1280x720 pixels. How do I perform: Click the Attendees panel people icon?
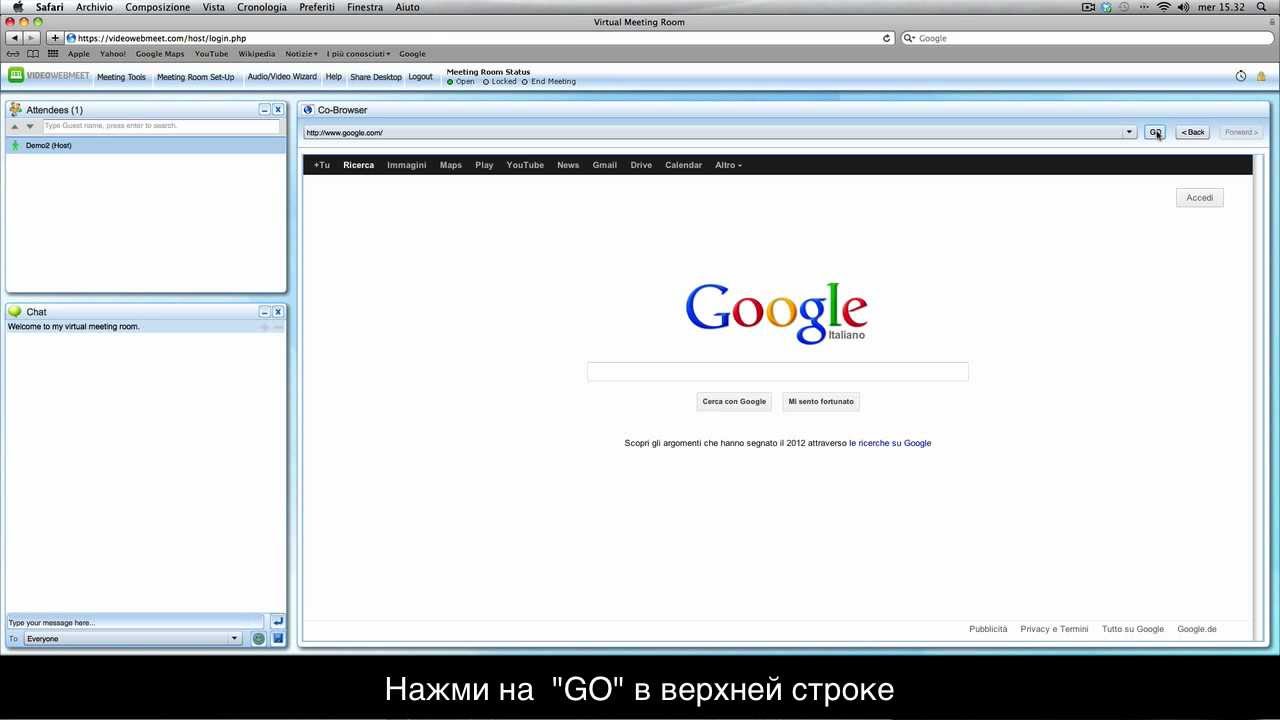(15, 109)
